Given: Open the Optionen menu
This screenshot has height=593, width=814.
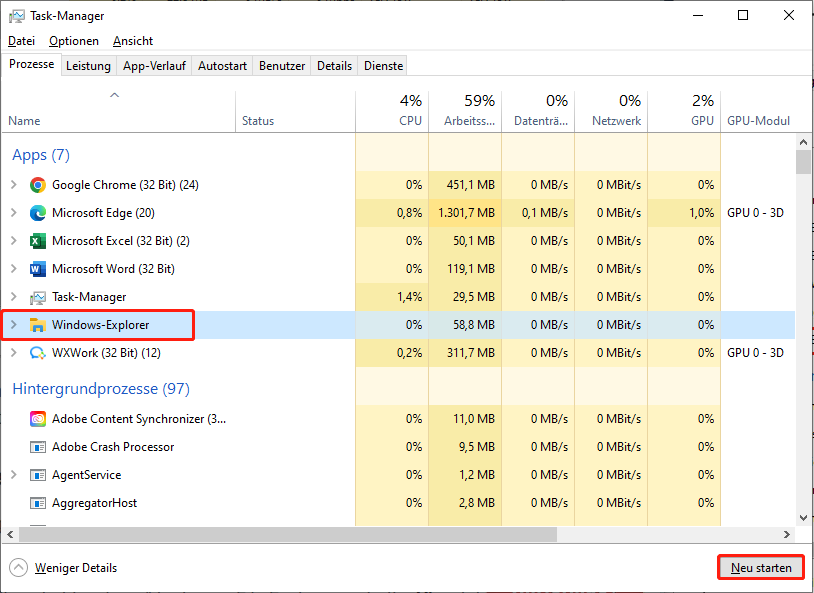Looking at the screenshot, I should 76,41.
